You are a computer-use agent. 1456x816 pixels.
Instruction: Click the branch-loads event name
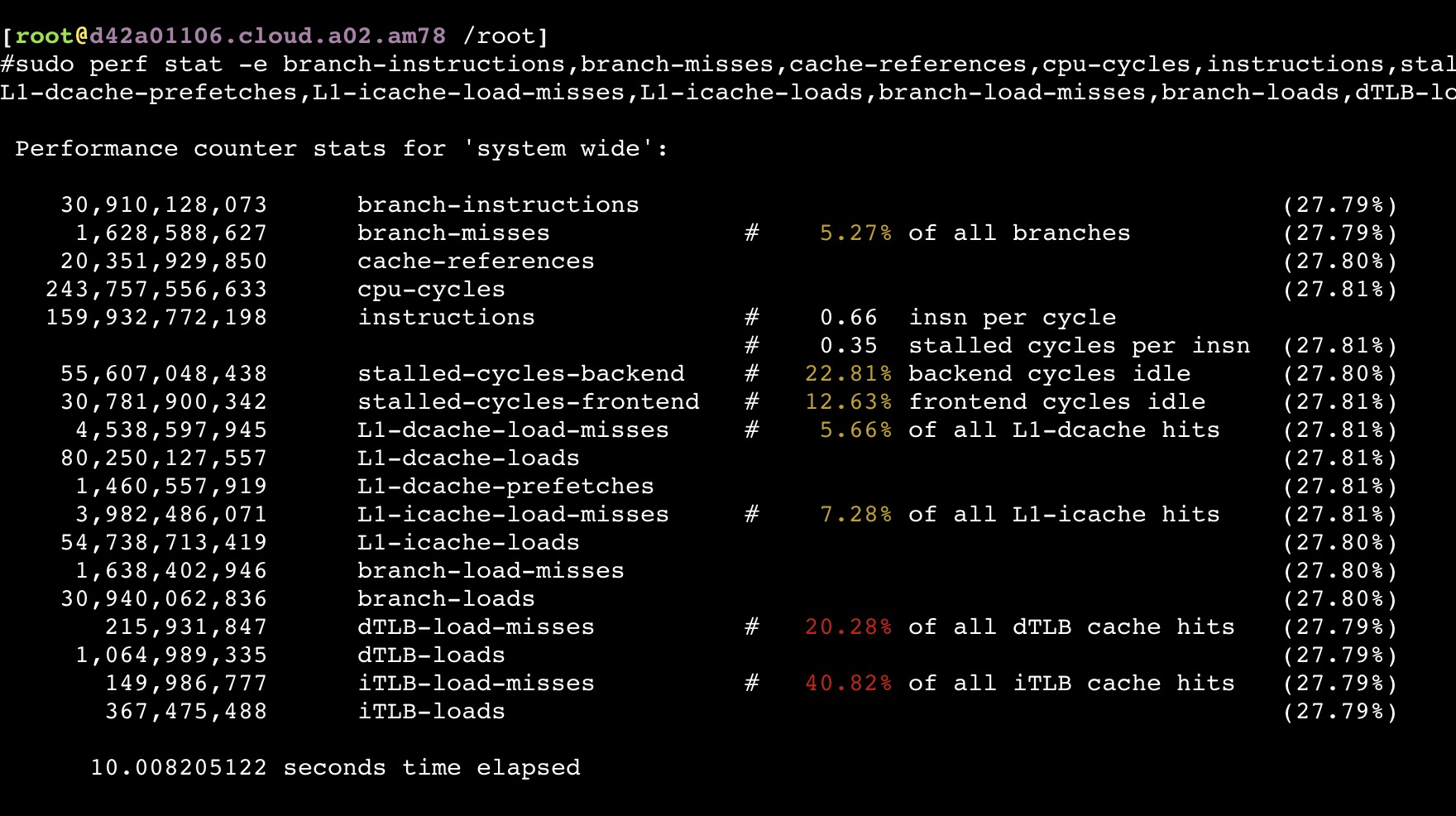(x=446, y=599)
